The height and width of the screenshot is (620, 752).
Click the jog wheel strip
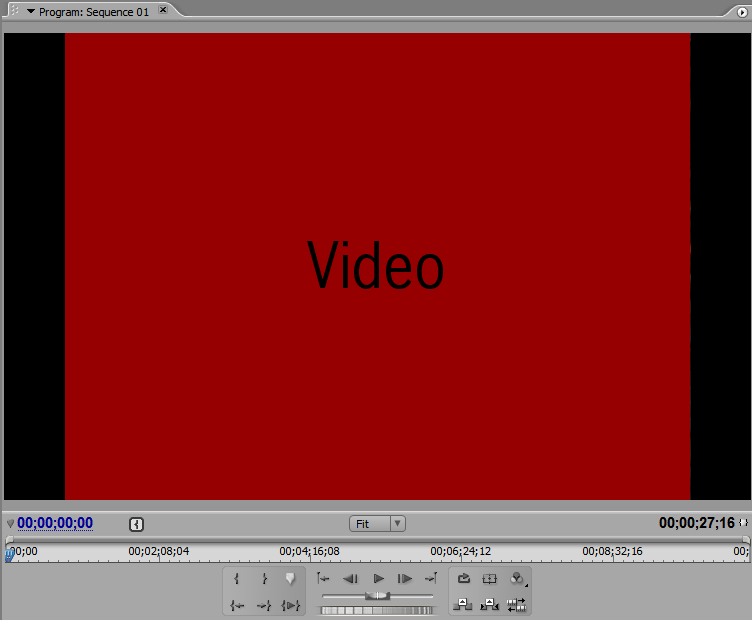(377, 610)
